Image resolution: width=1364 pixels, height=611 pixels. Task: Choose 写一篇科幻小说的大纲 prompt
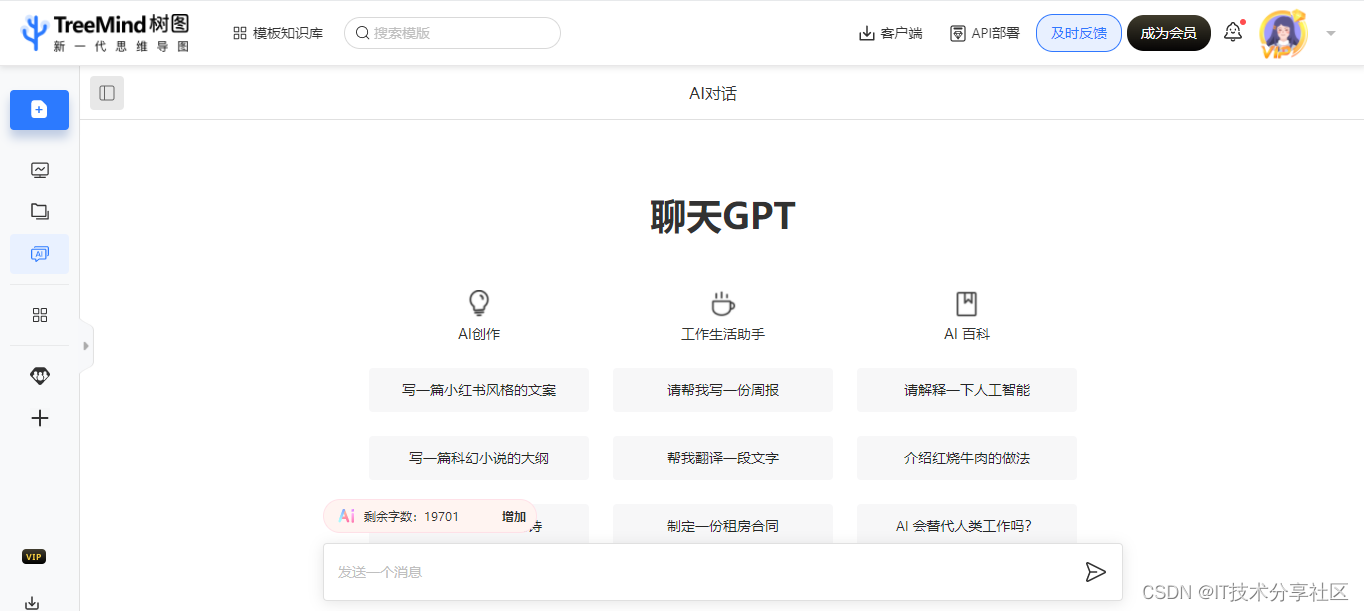pyautogui.click(x=479, y=458)
